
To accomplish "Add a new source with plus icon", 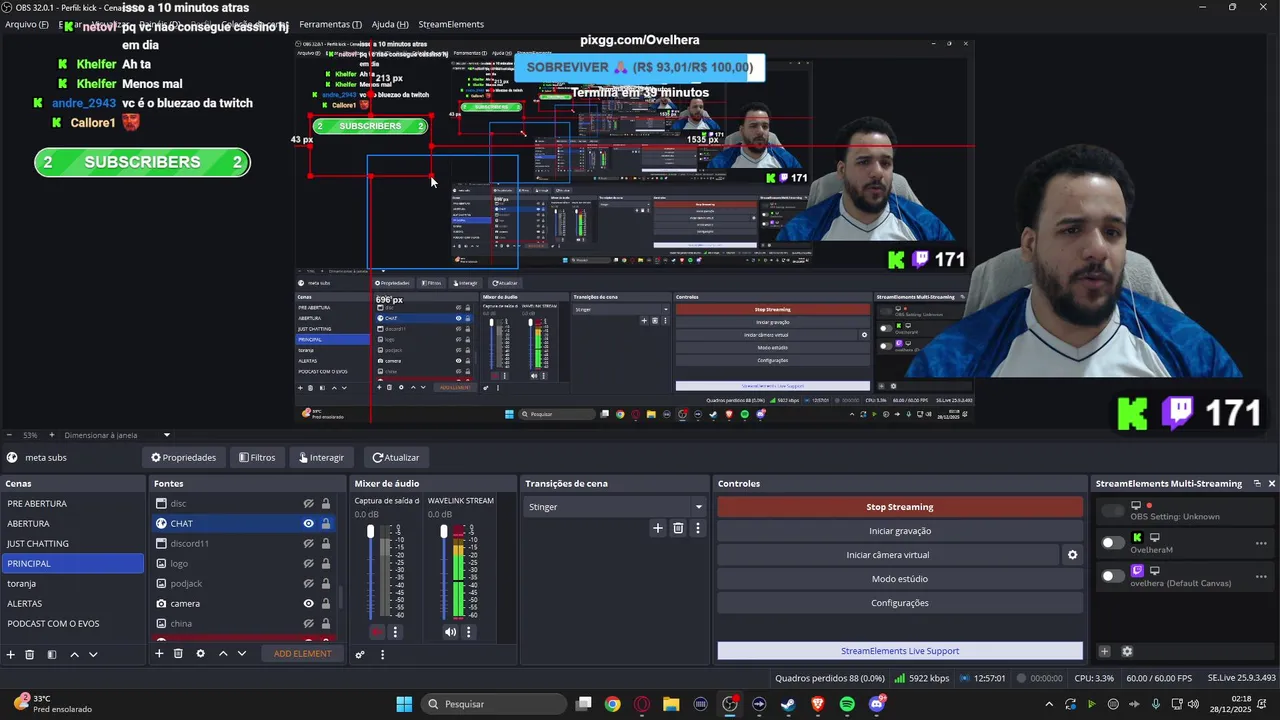I will pos(159,653).
